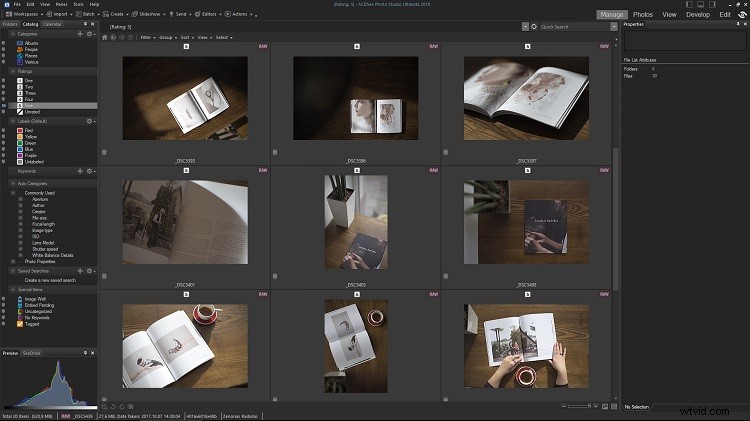Open the Filter dropdown
The height and width of the screenshot is (421, 750).
148,37
